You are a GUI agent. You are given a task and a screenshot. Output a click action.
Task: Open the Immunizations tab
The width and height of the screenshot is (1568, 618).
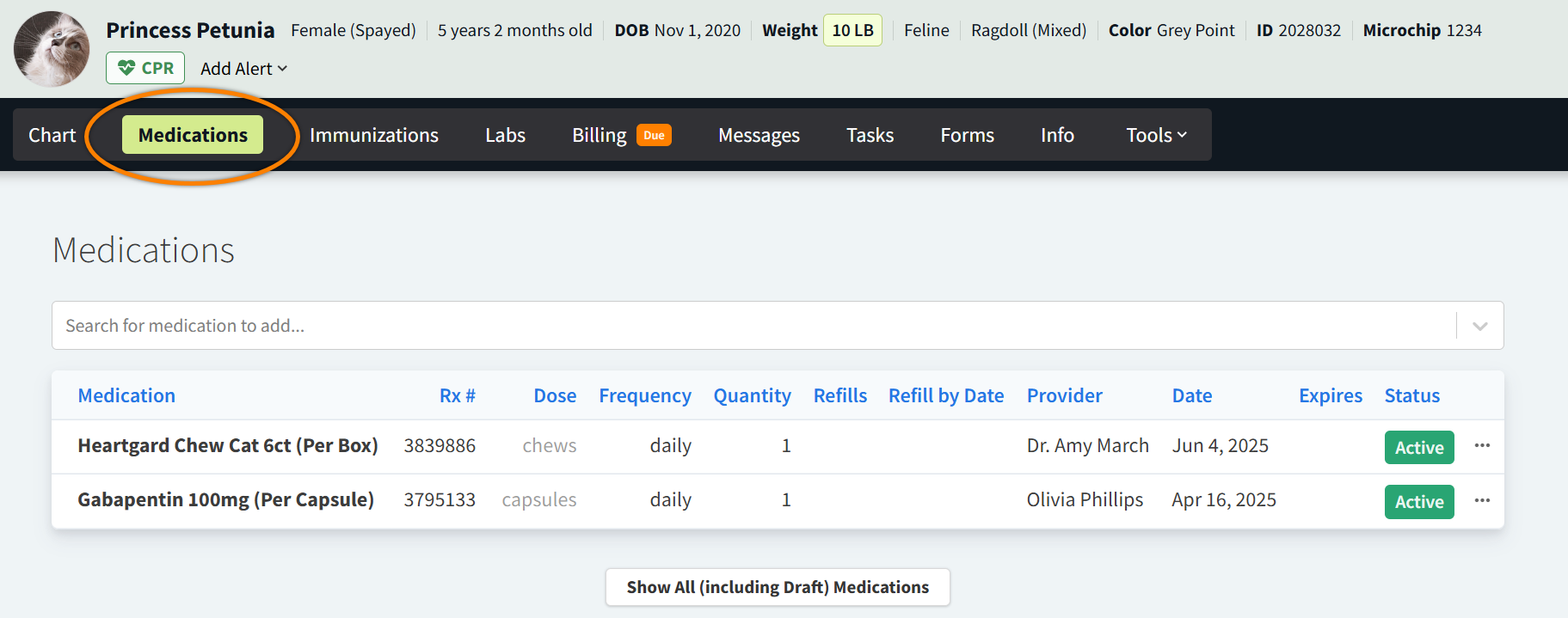click(x=373, y=135)
